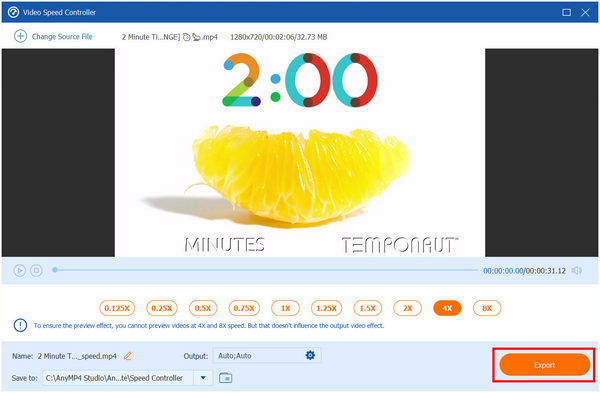Close the Video Speed Controller window

(x=585, y=12)
